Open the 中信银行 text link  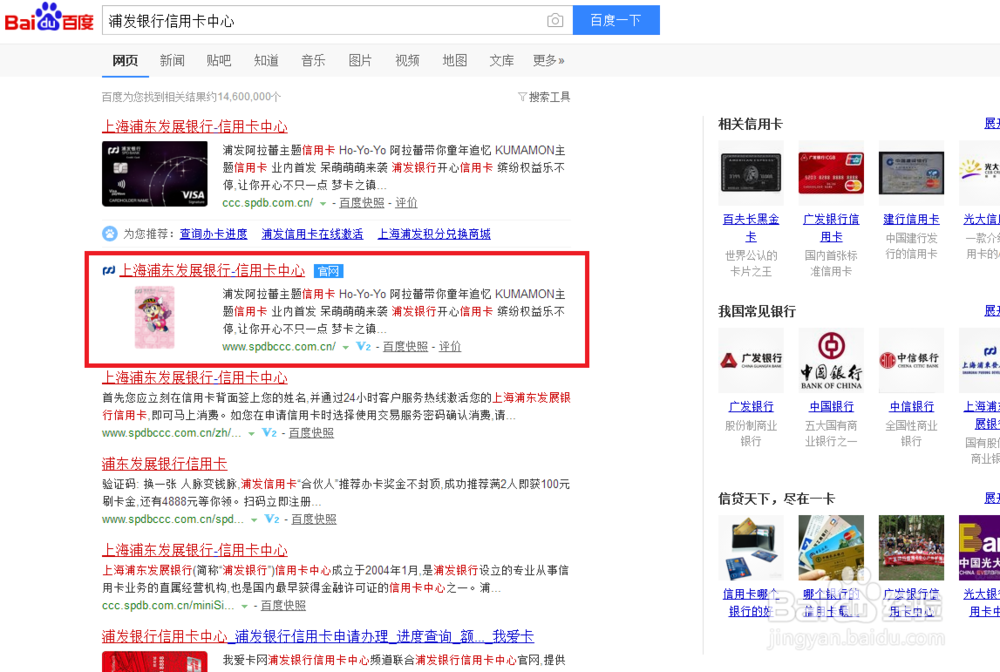pyautogui.click(x=911, y=407)
